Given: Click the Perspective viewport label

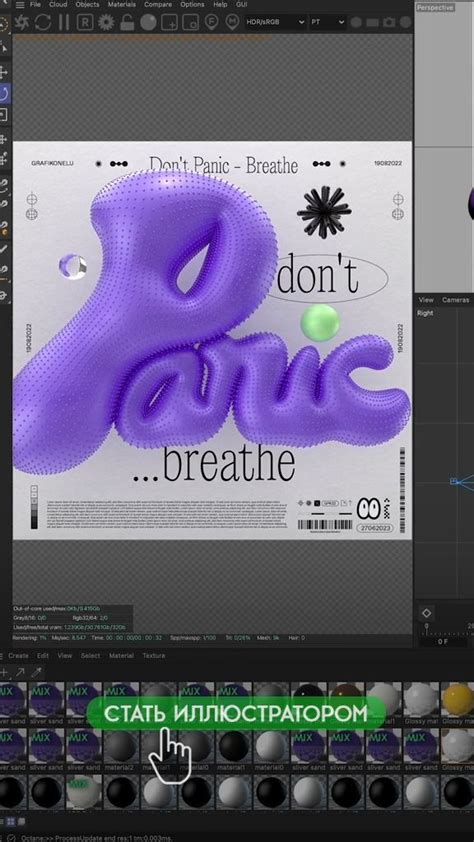Looking at the screenshot, I should (x=435, y=8).
